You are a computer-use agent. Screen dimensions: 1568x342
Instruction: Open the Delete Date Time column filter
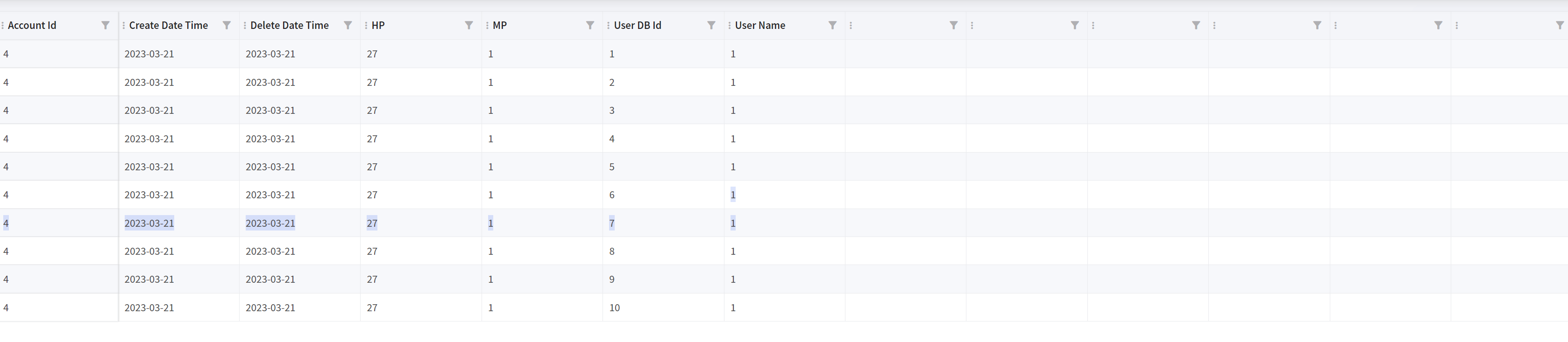pos(348,26)
